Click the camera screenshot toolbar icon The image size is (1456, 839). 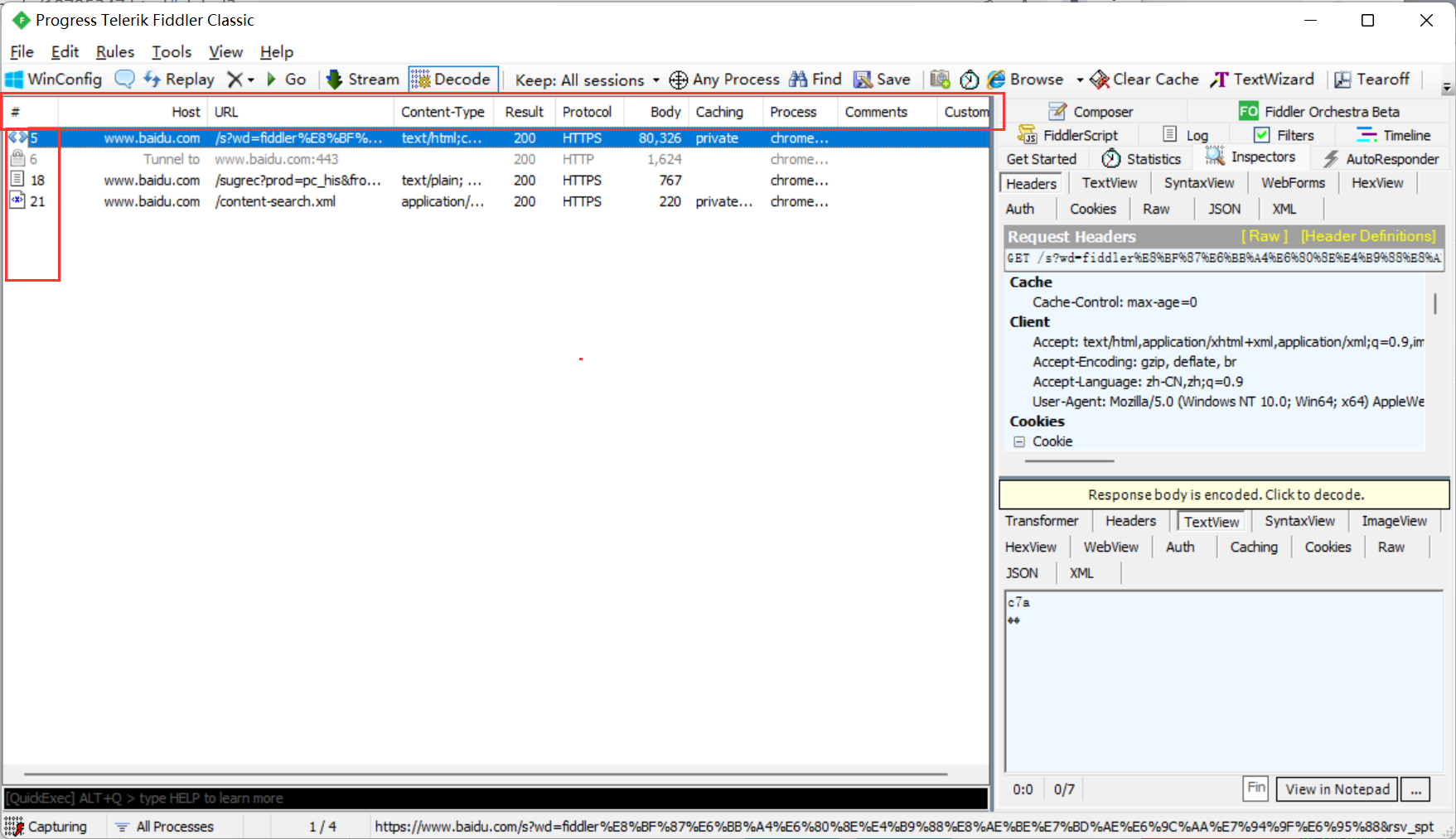(940, 80)
